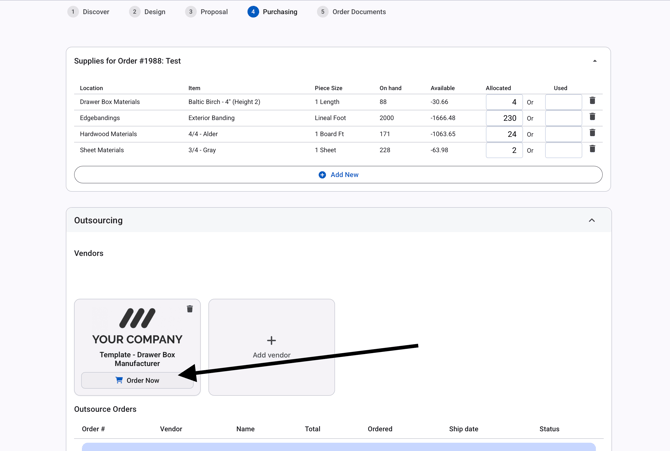Click the On hand value 2000
670x451 pixels.
click(387, 118)
